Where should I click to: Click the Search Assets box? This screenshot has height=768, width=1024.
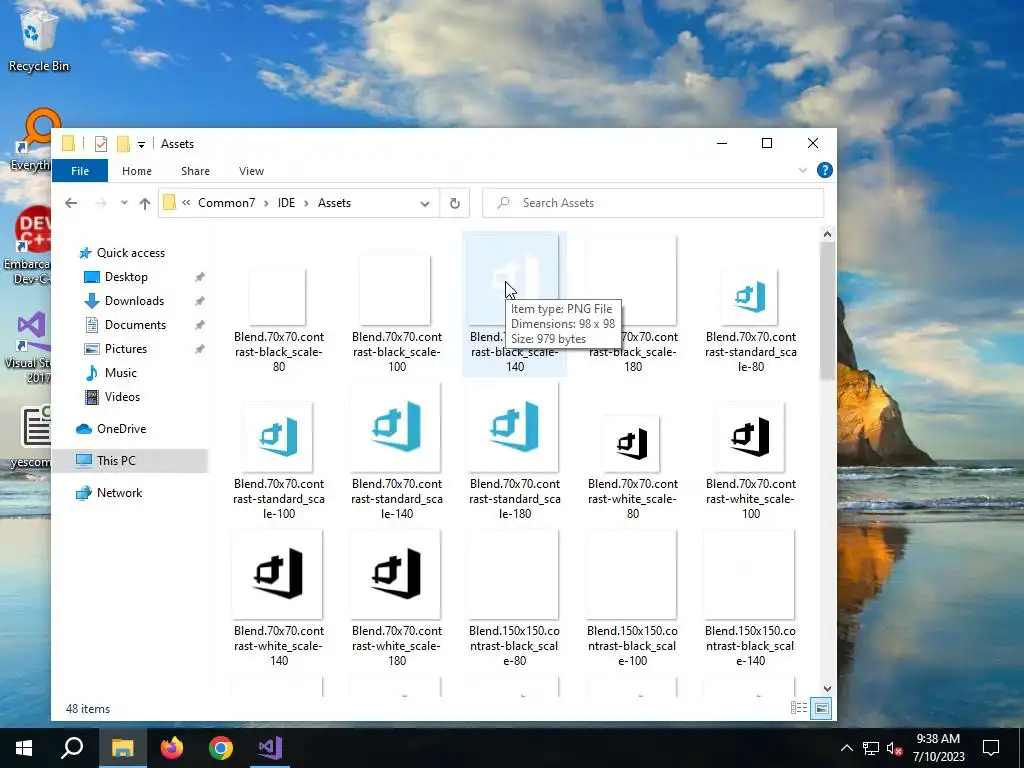coord(653,203)
